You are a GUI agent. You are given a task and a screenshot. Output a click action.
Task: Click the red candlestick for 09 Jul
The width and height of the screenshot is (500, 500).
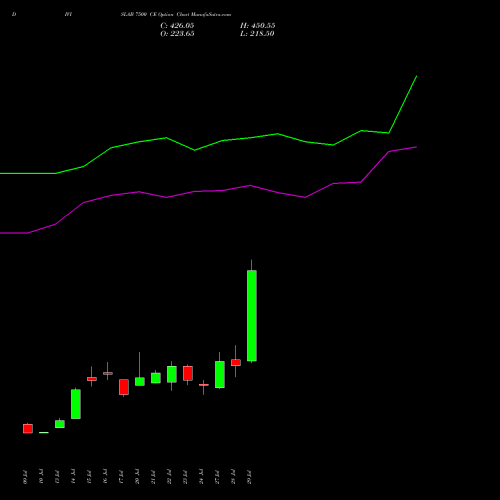[28, 429]
